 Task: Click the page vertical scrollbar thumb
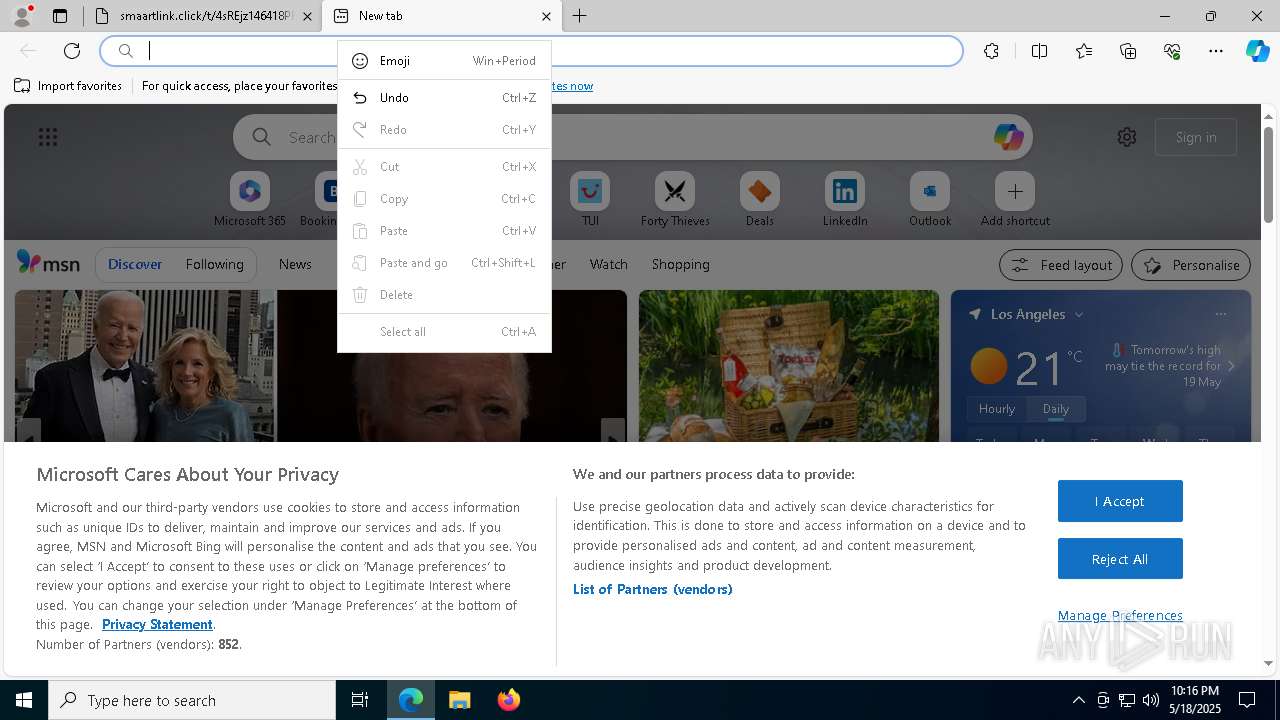1268,175
